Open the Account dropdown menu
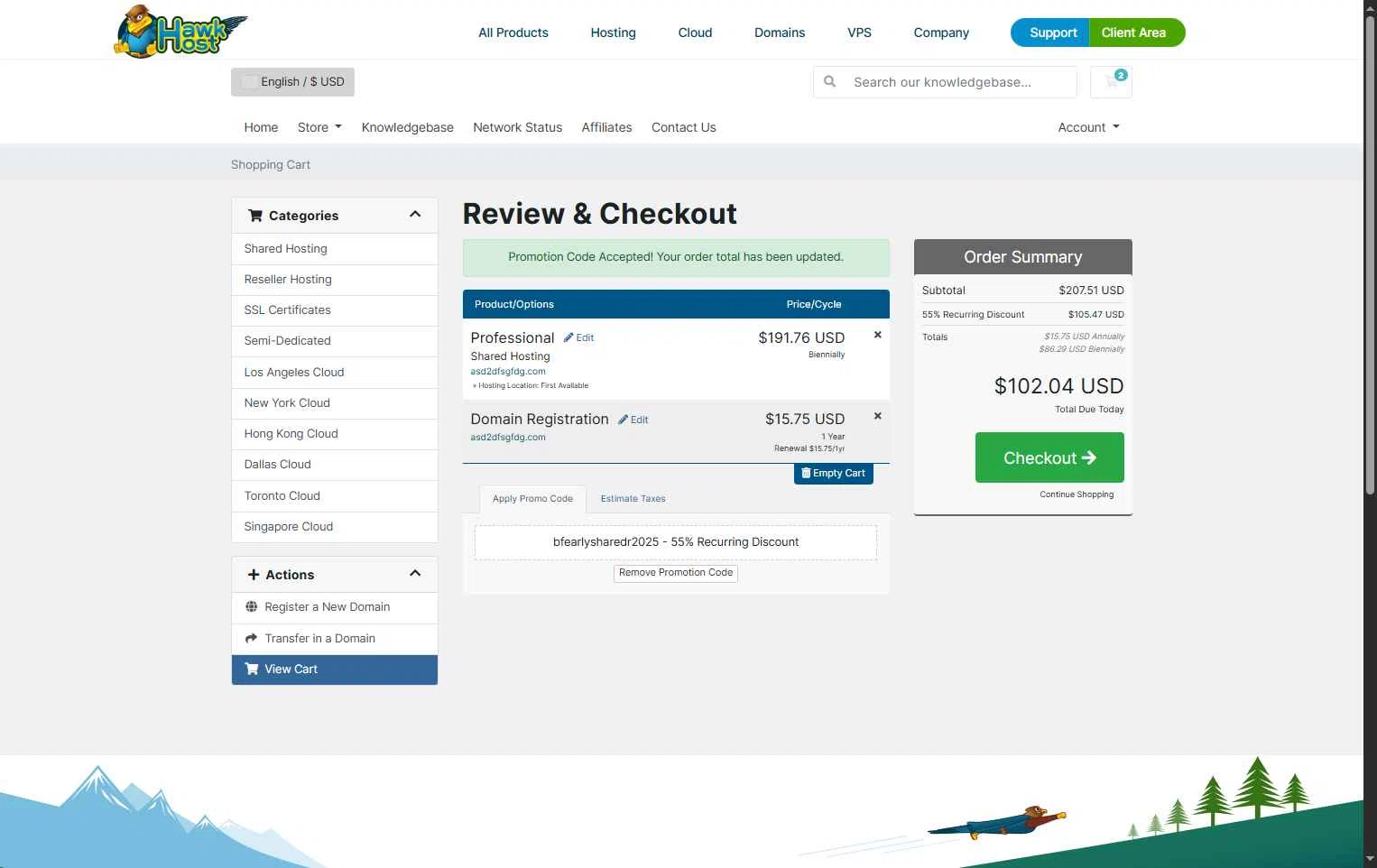The height and width of the screenshot is (868, 1377). (x=1088, y=127)
